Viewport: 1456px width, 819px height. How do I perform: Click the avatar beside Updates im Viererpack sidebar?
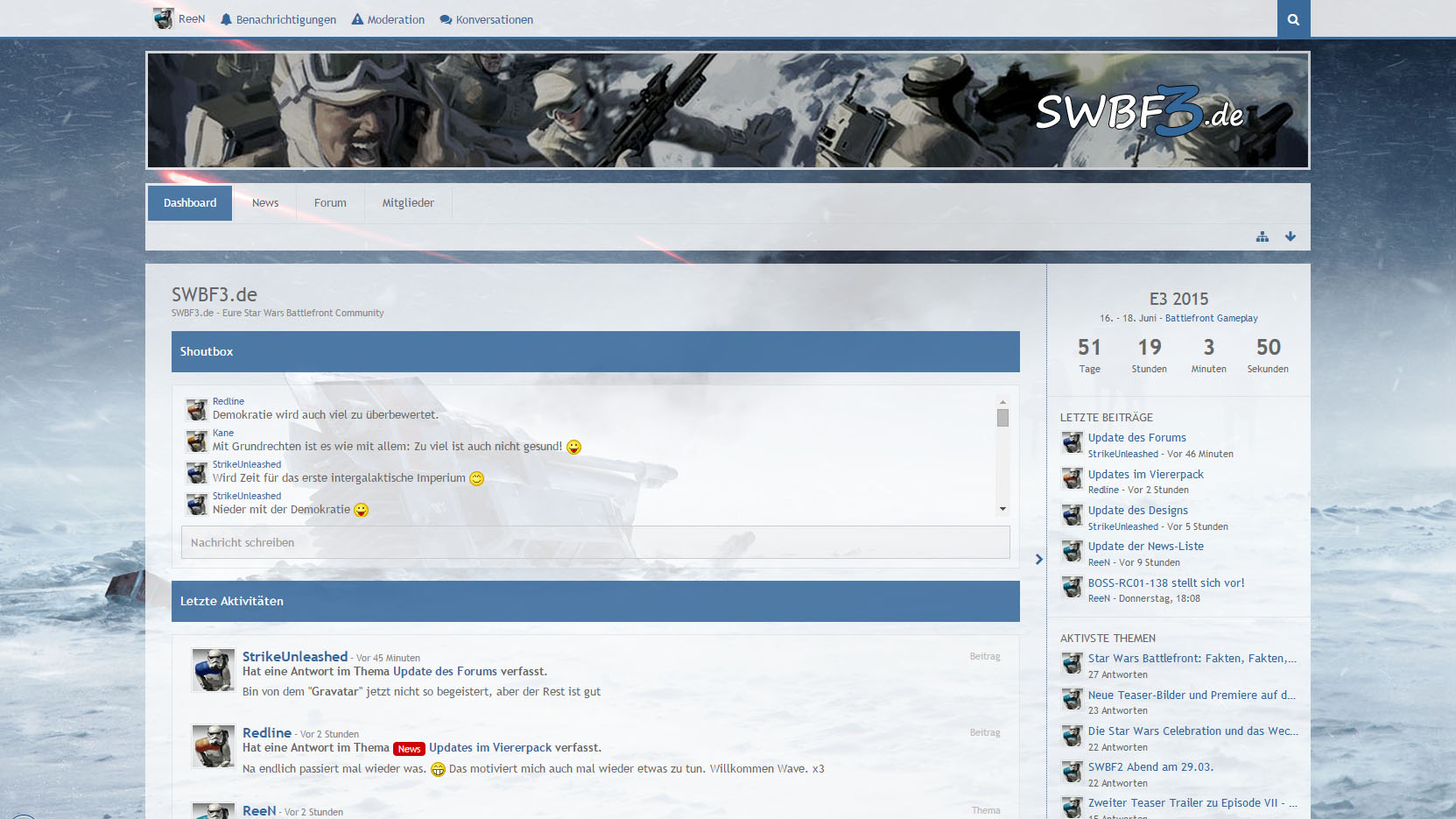point(1073,478)
